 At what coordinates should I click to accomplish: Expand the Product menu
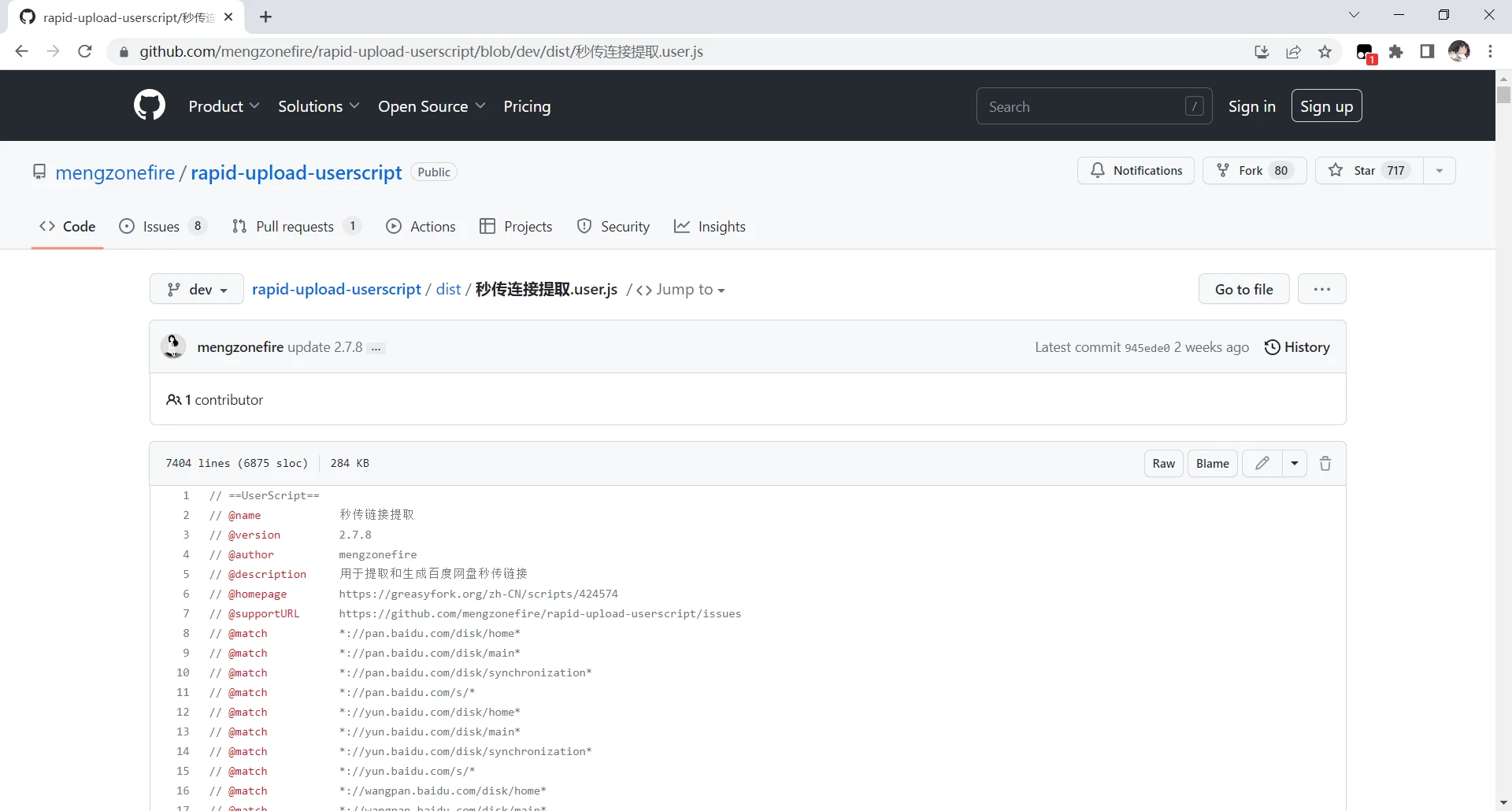224,106
